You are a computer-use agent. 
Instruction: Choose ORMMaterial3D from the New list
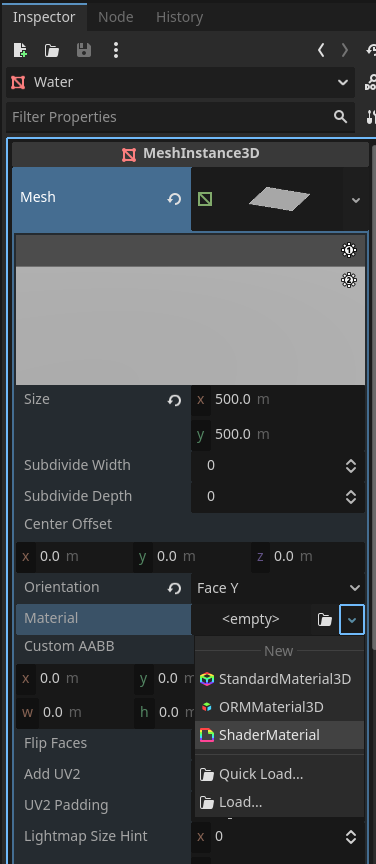point(279,707)
